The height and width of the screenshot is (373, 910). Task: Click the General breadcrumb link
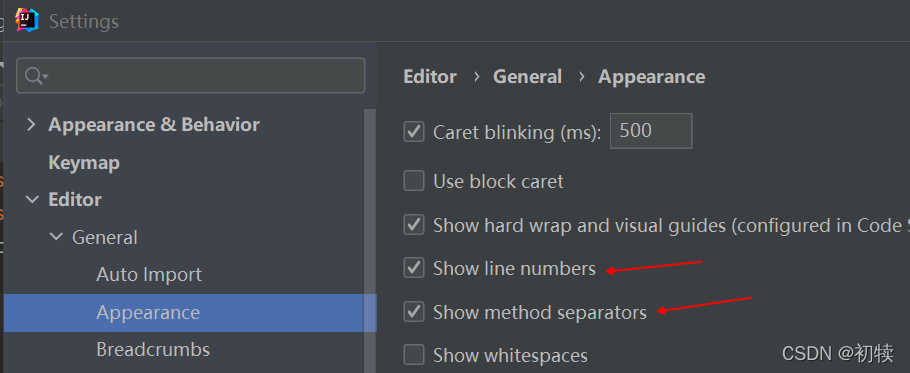(528, 77)
